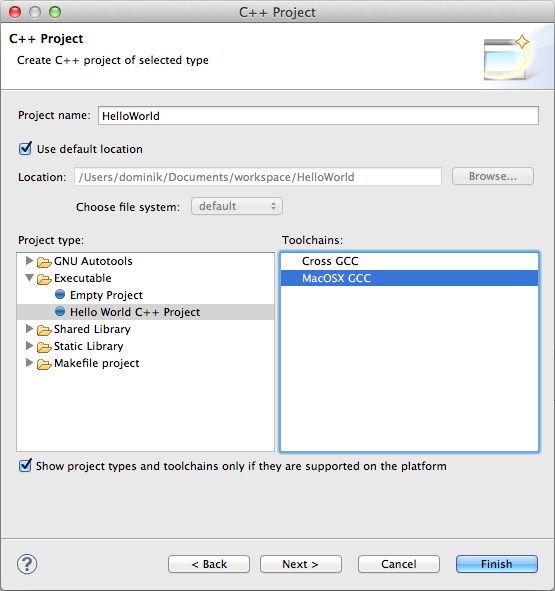Uncheck Use default location
Viewport: 555px width, 591px height.
coord(25,149)
